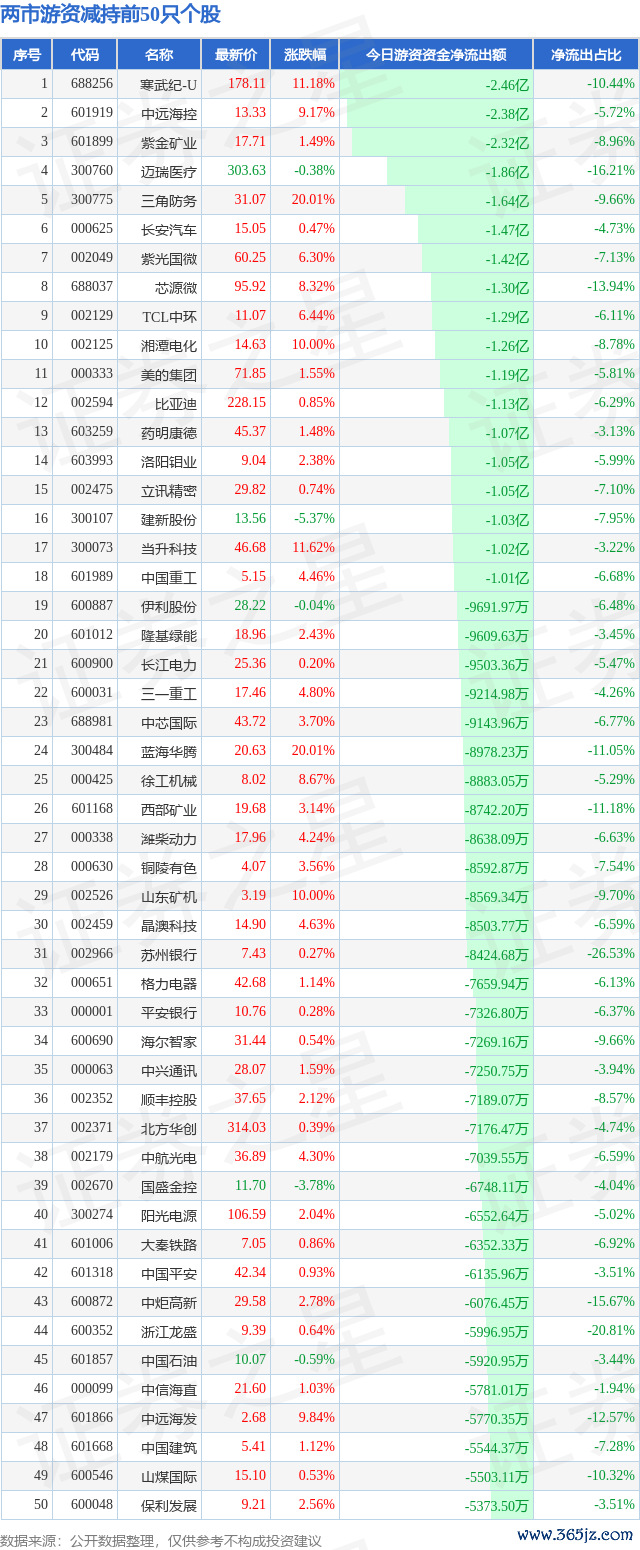The height and width of the screenshot is (1550, 640).
Task: Select the 中芯国际 stock name
Action: 169,722
